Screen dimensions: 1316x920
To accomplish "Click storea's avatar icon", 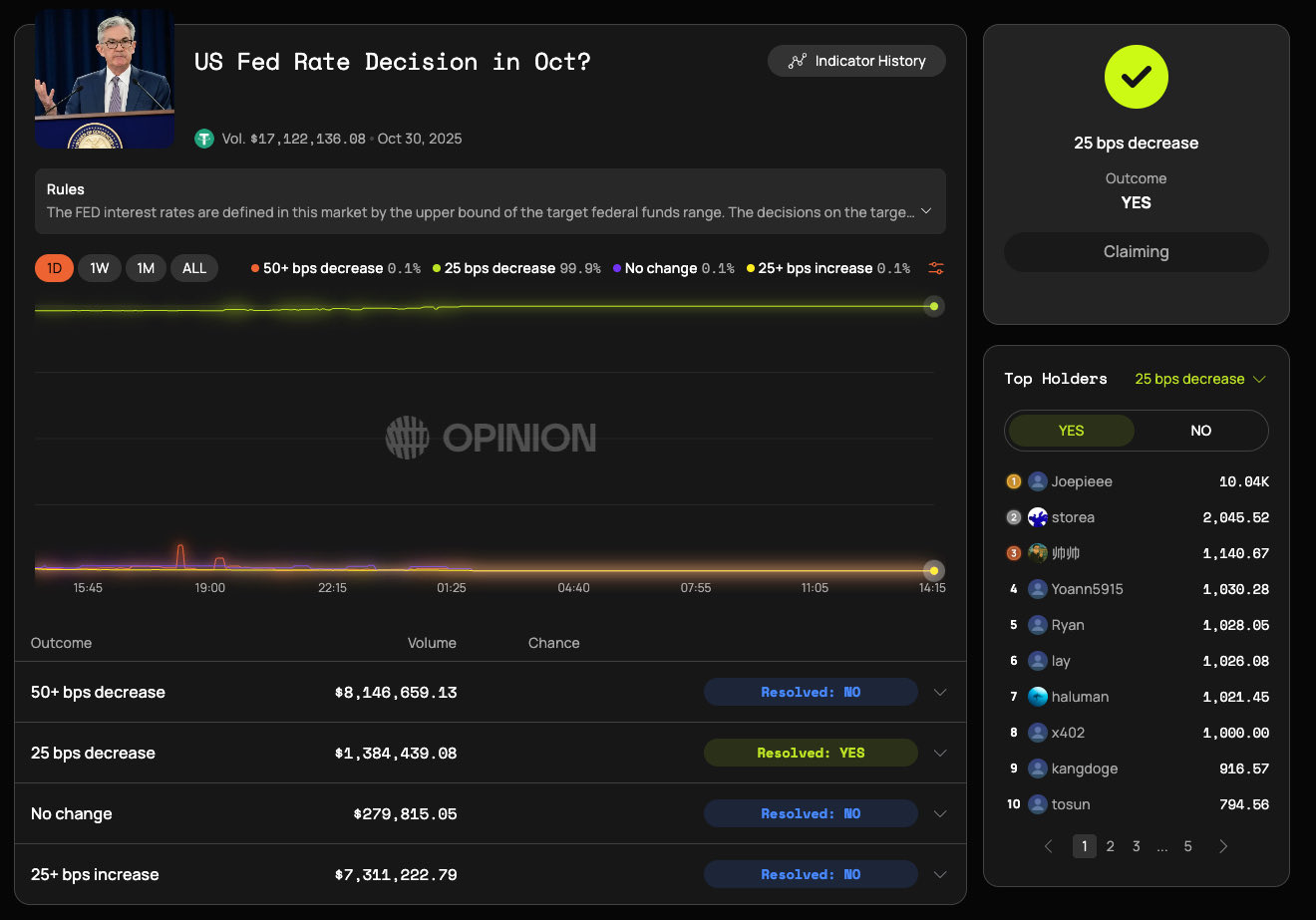I will coord(1039,516).
